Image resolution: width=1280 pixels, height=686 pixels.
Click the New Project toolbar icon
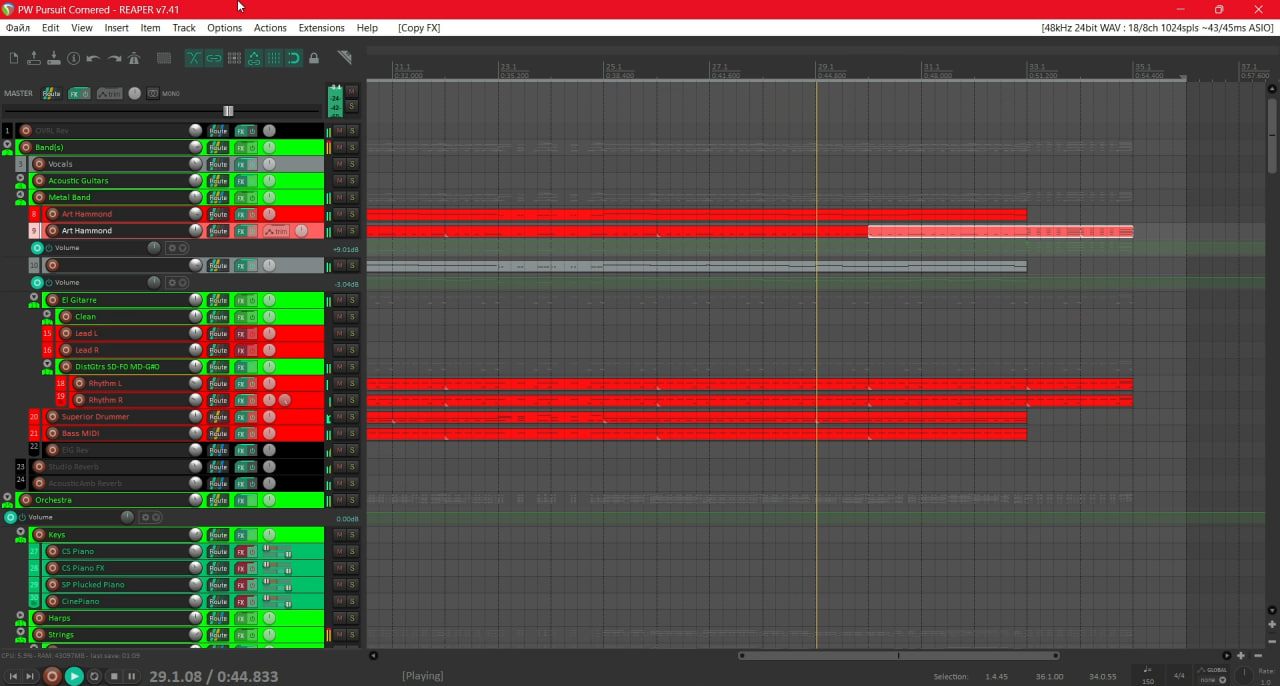(13, 59)
